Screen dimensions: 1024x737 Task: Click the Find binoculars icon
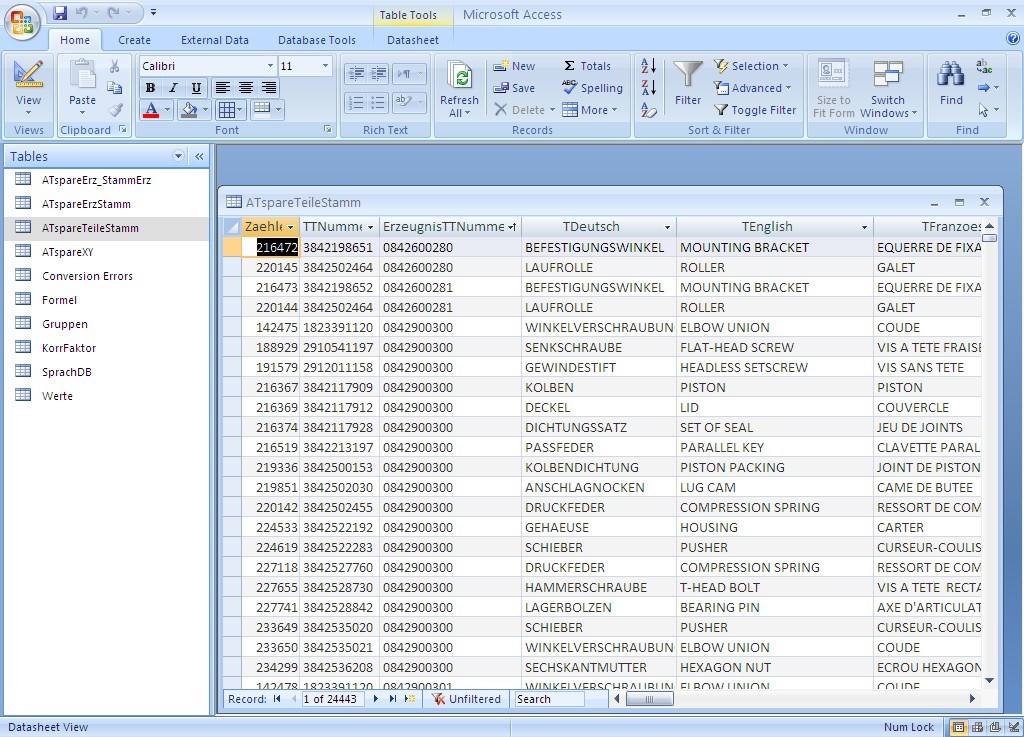click(x=951, y=74)
